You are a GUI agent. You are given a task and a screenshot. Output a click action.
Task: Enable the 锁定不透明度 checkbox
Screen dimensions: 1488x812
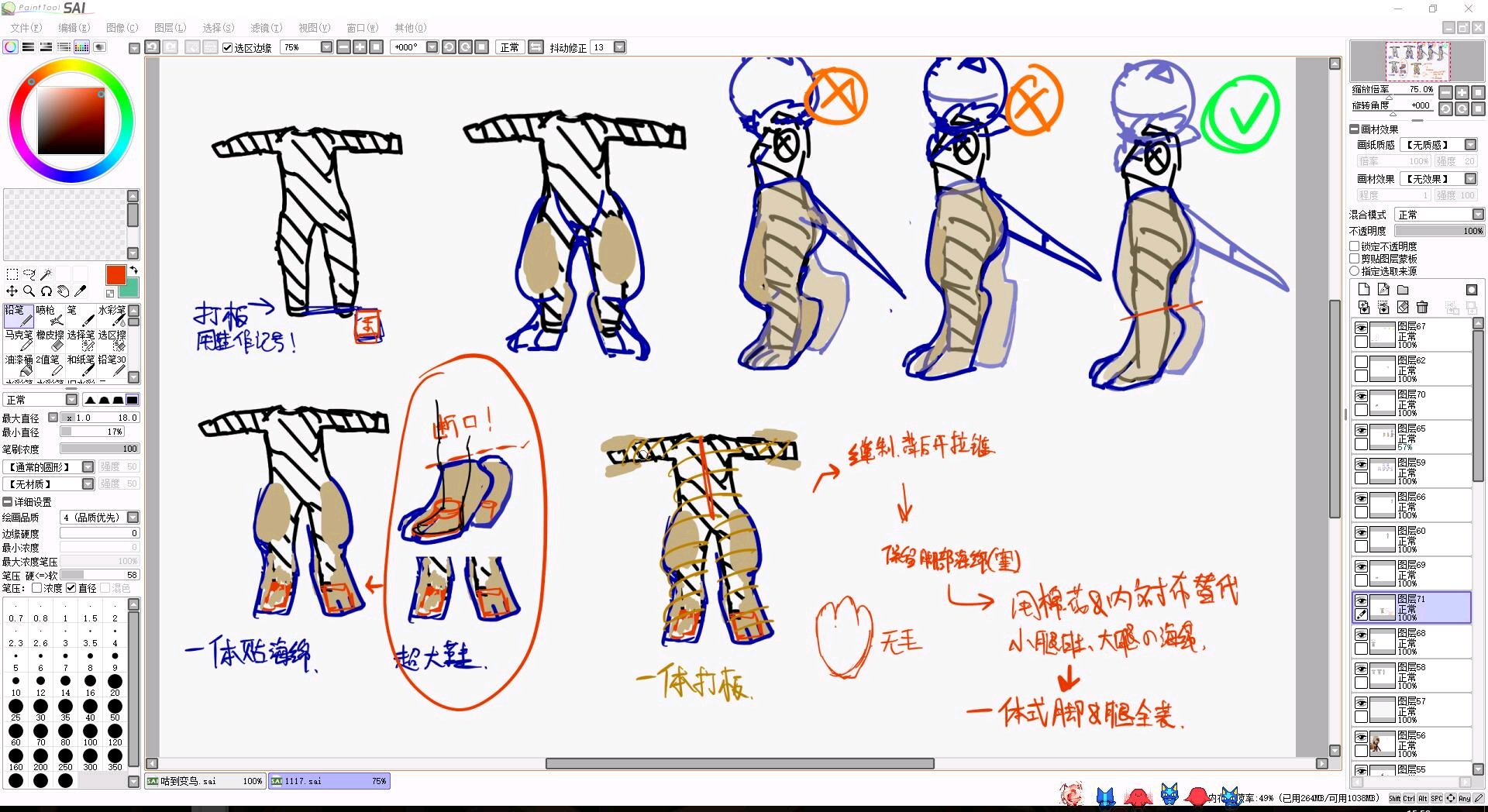pos(1355,246)
